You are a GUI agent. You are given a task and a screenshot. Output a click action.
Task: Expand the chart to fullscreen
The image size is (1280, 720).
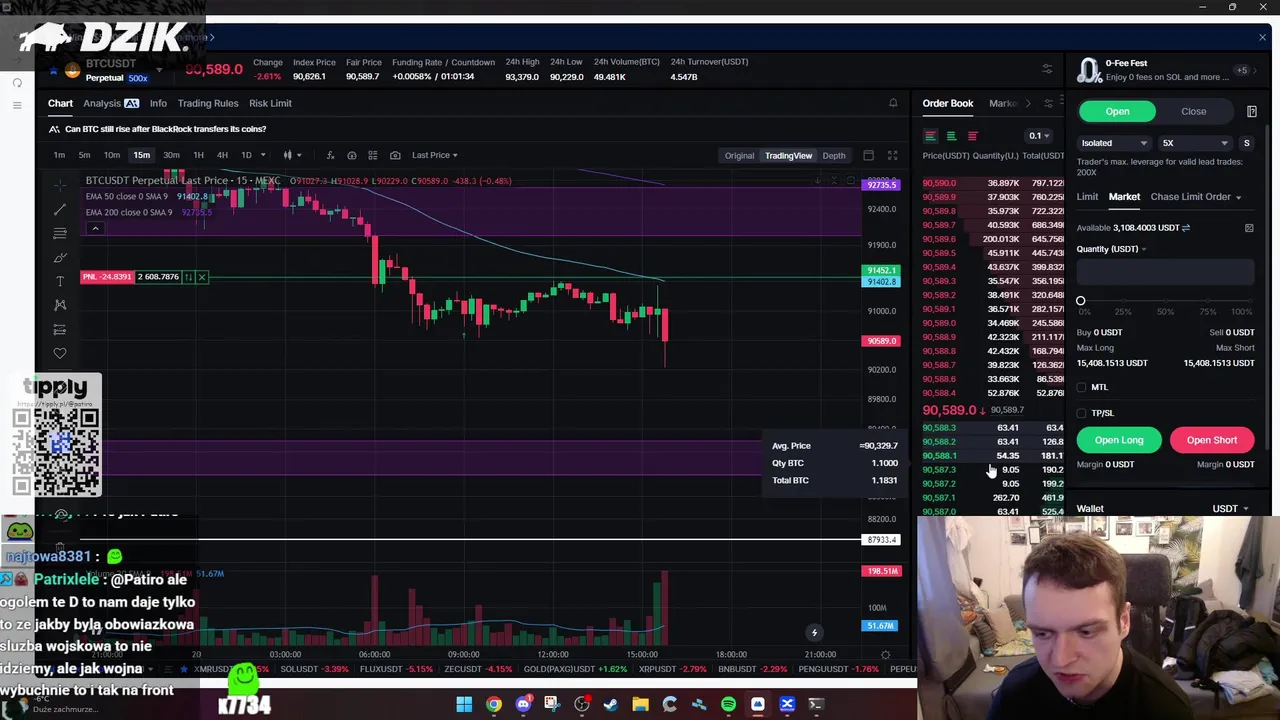[x=892, y=155]
